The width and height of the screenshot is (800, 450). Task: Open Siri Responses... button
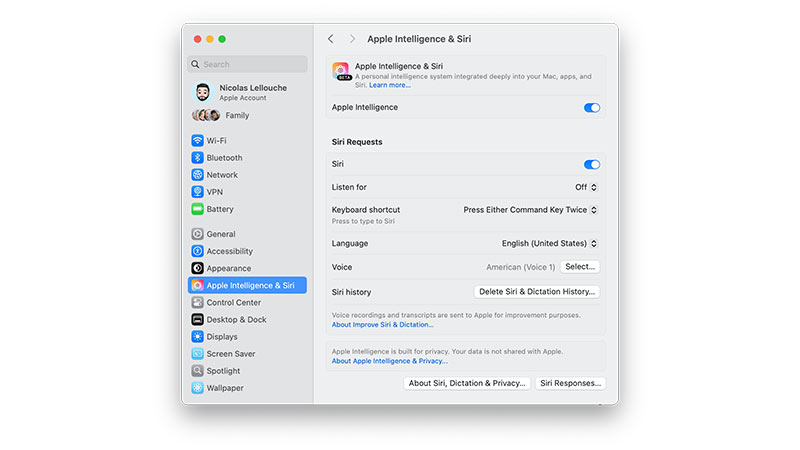point(570,383)
